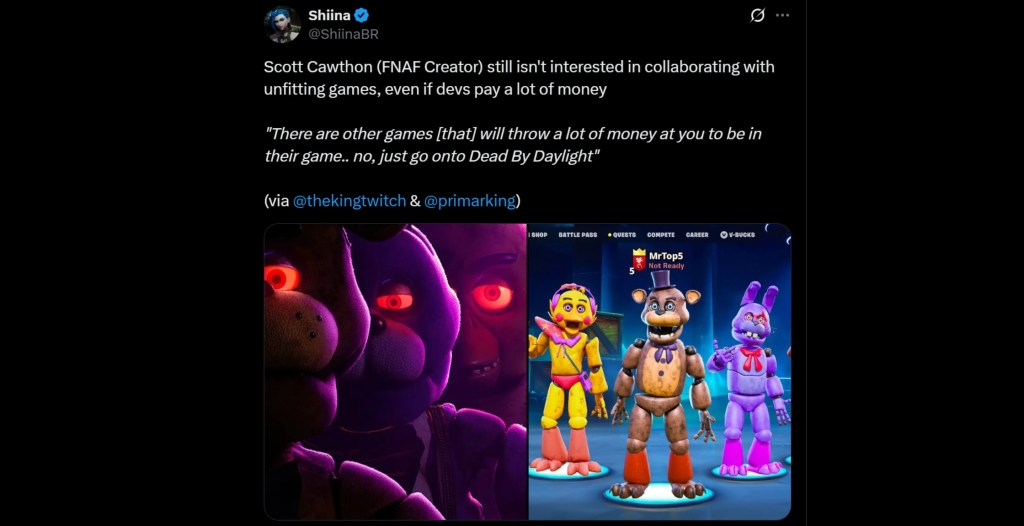Screen dimensions: 1024x526
Task: Switch to the Battle Pass tab
Action: pyautogui.click(x=577, y=235)
